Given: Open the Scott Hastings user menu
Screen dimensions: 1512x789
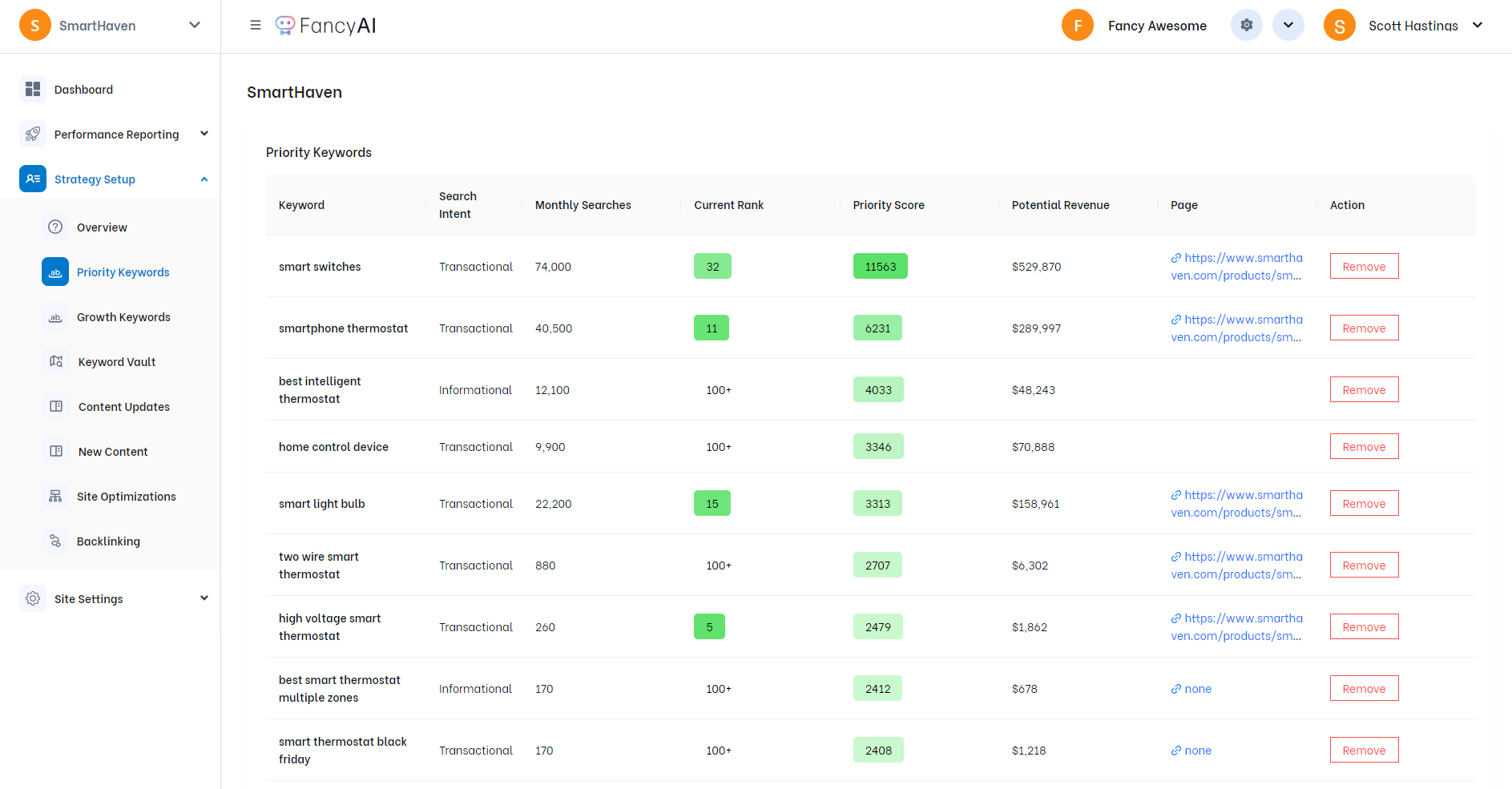Looking at the screenshot, I should point(1477,26).
